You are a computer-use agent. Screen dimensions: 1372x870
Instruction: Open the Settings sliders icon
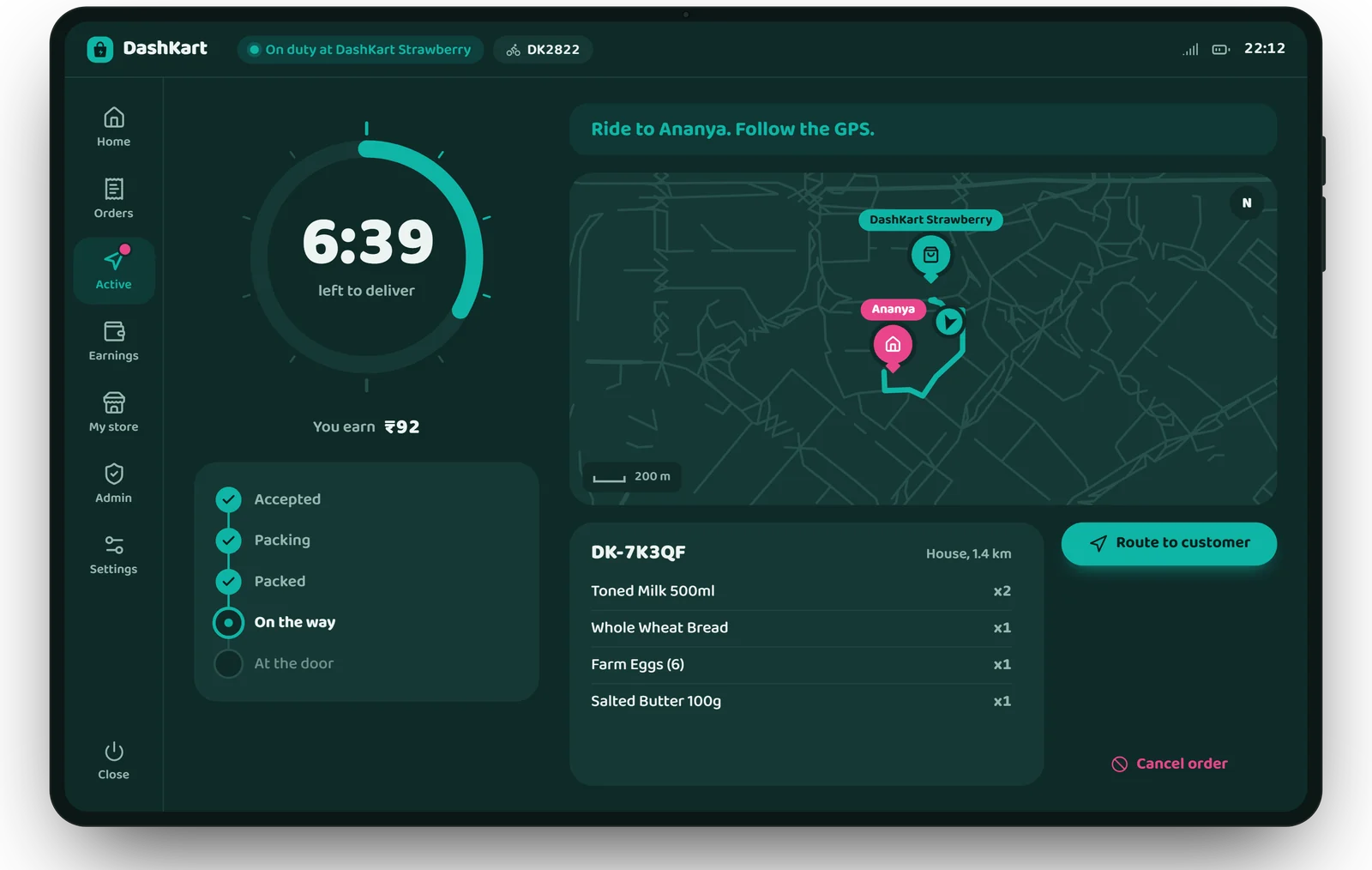click(x=114, y=545)
